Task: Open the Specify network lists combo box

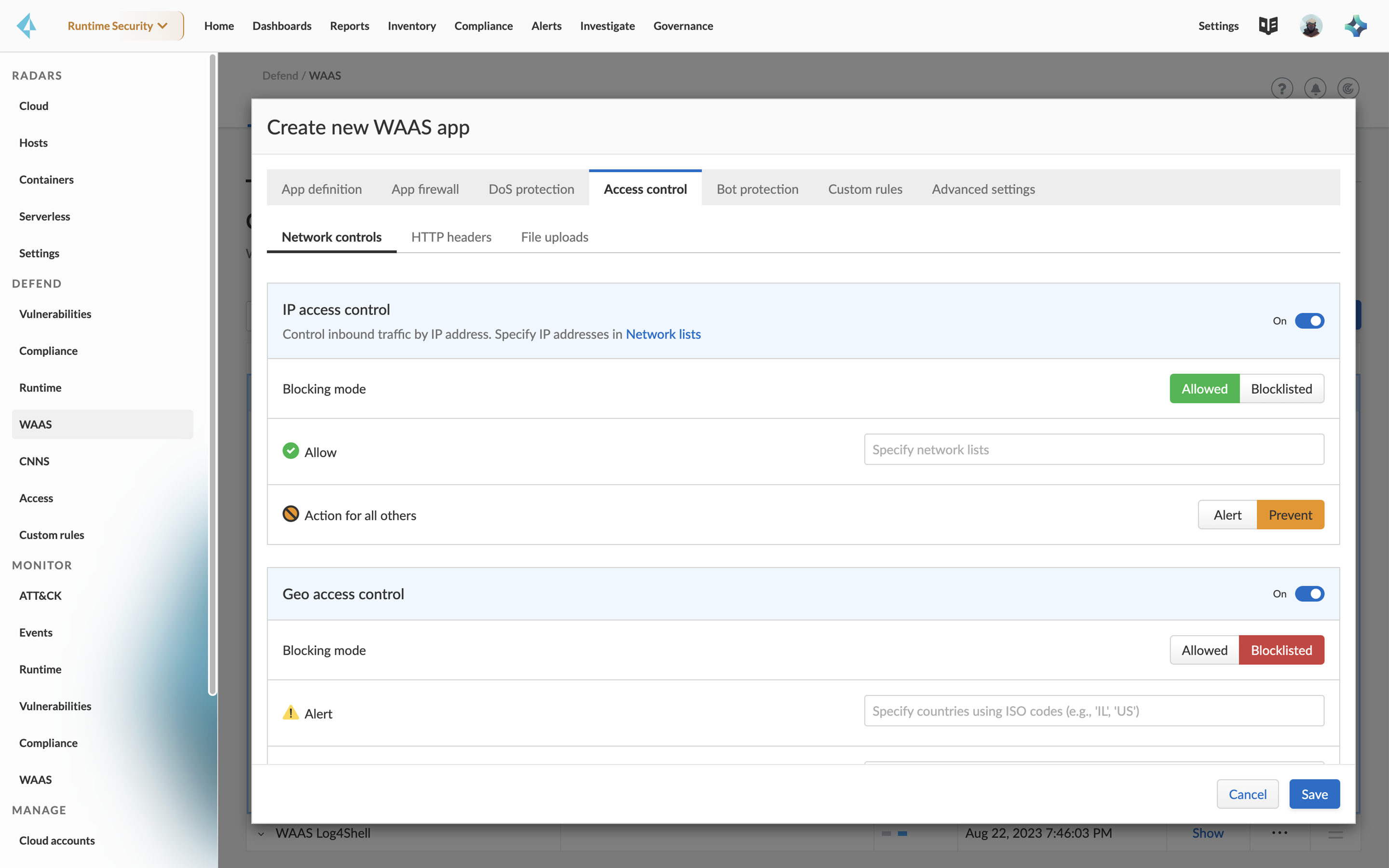Action: 1093,449
